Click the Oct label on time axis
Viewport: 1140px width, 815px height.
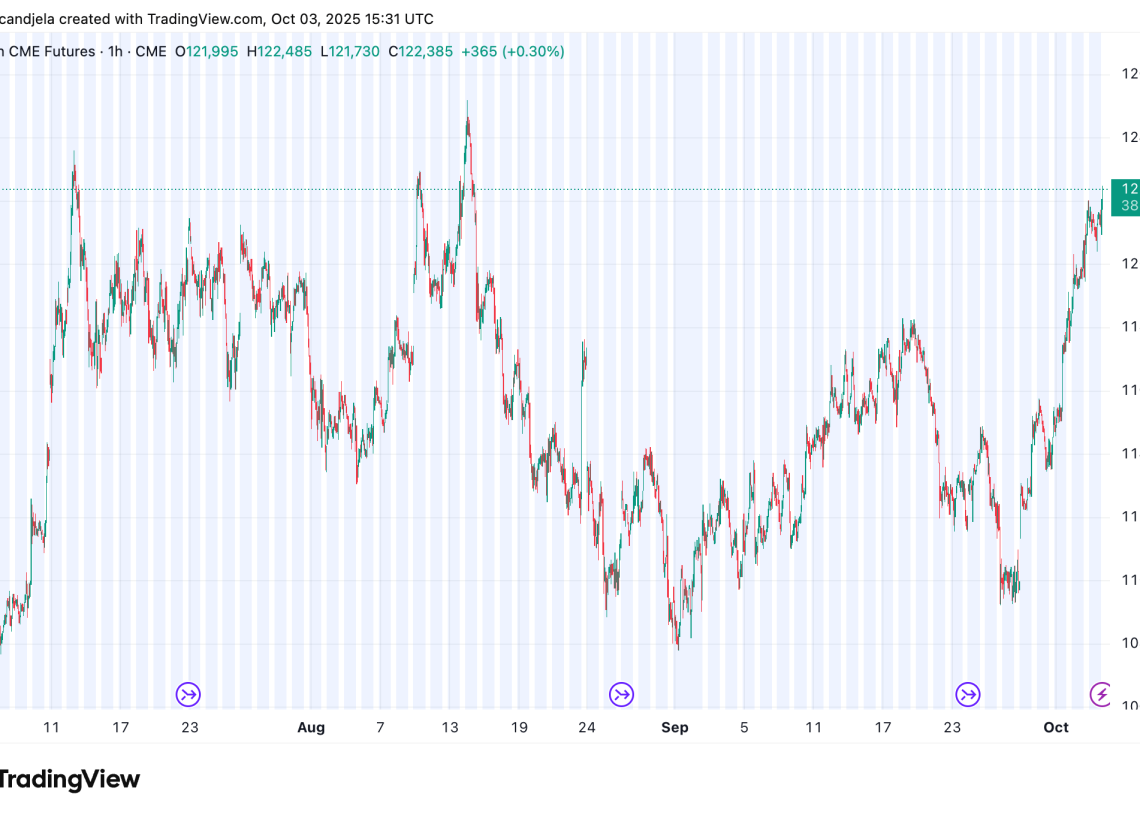pos(1056,727)
